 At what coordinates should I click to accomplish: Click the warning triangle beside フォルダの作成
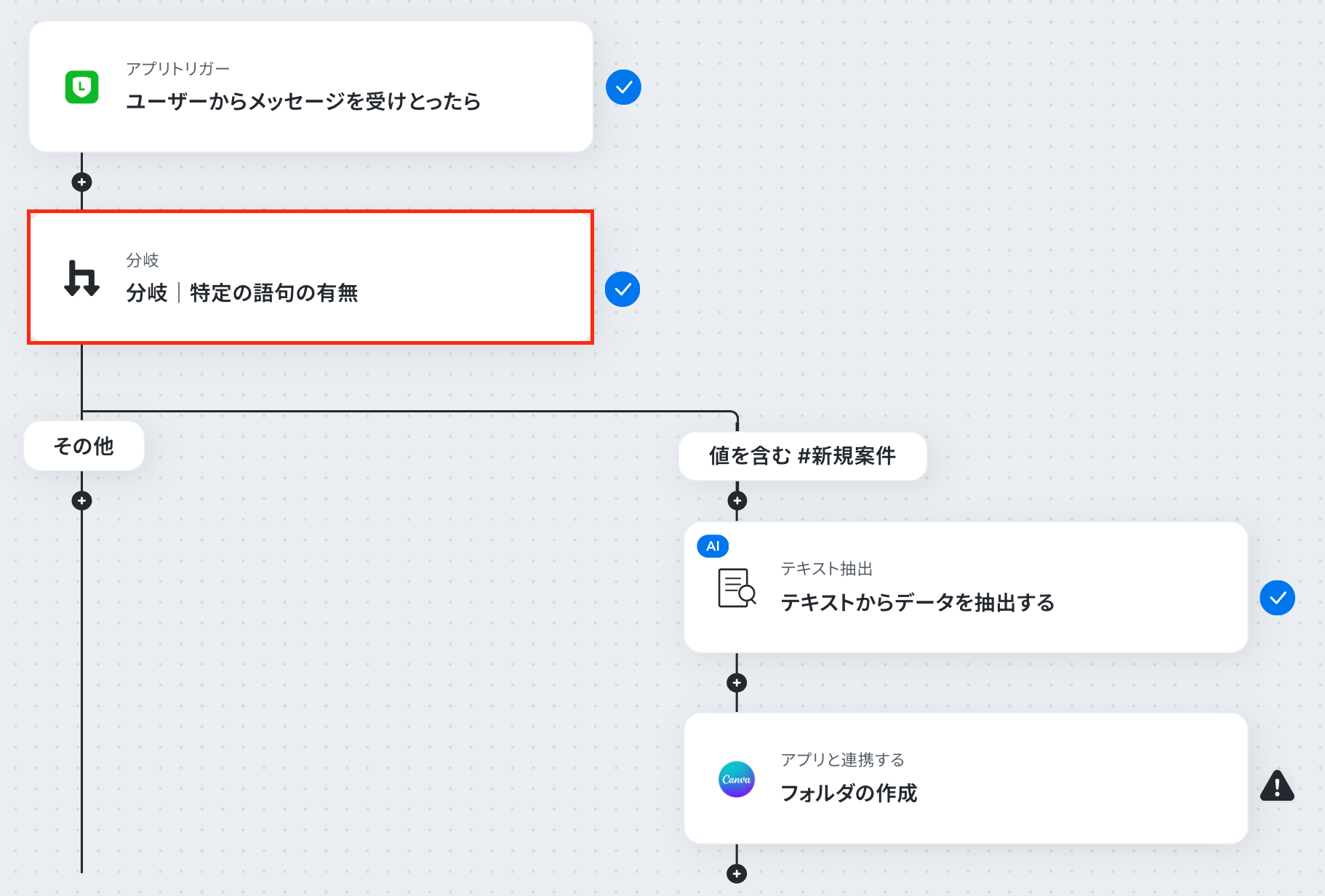[x=1277, y=785]
